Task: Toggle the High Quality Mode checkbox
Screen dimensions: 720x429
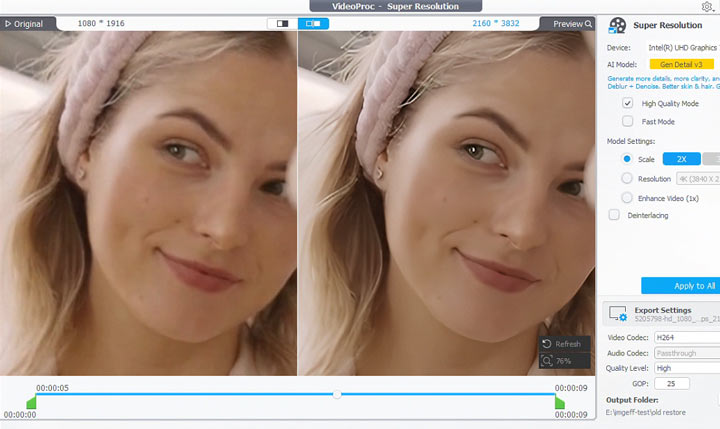Action: (627, 103)
